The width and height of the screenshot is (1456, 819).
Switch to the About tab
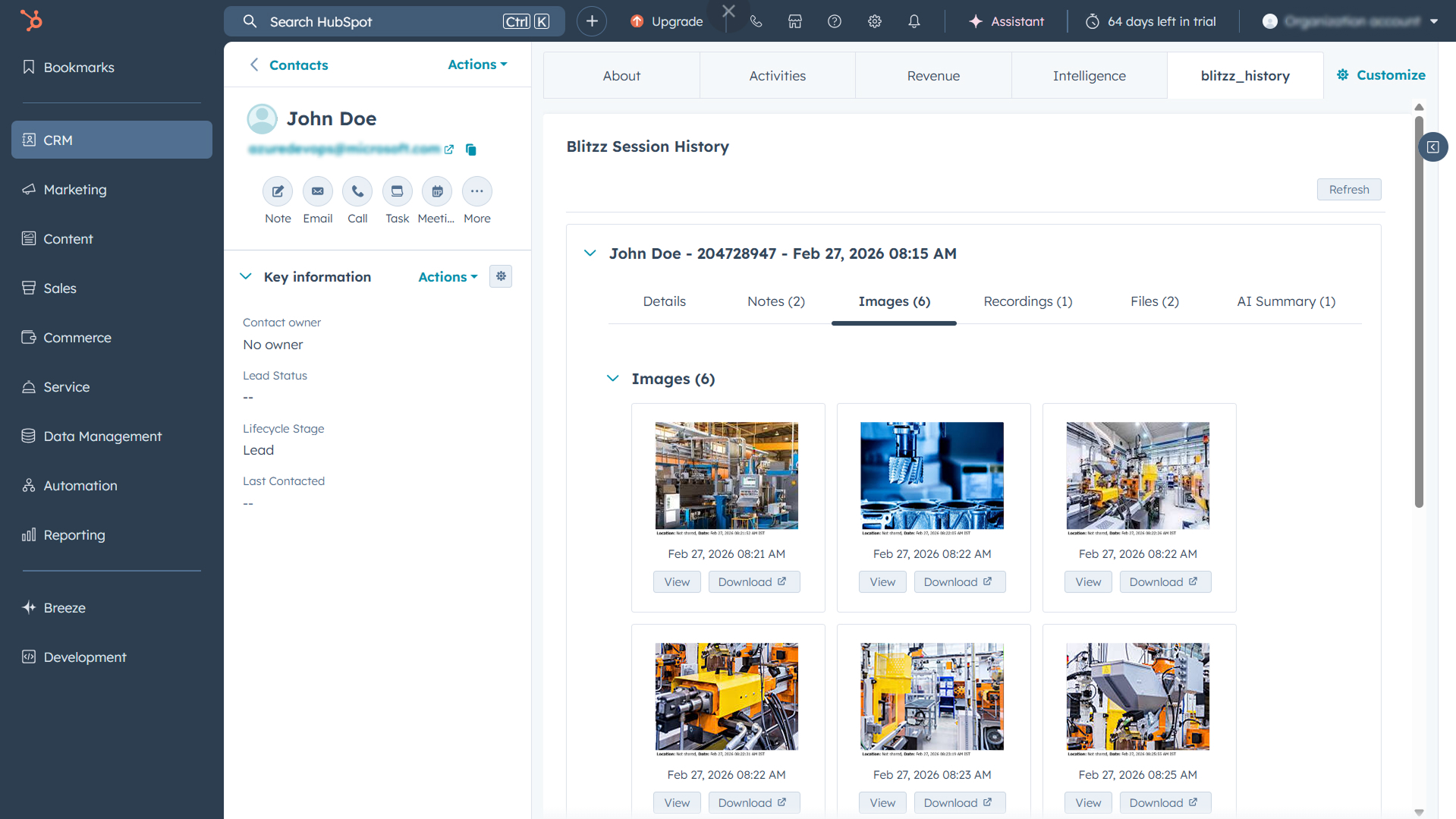621,76
